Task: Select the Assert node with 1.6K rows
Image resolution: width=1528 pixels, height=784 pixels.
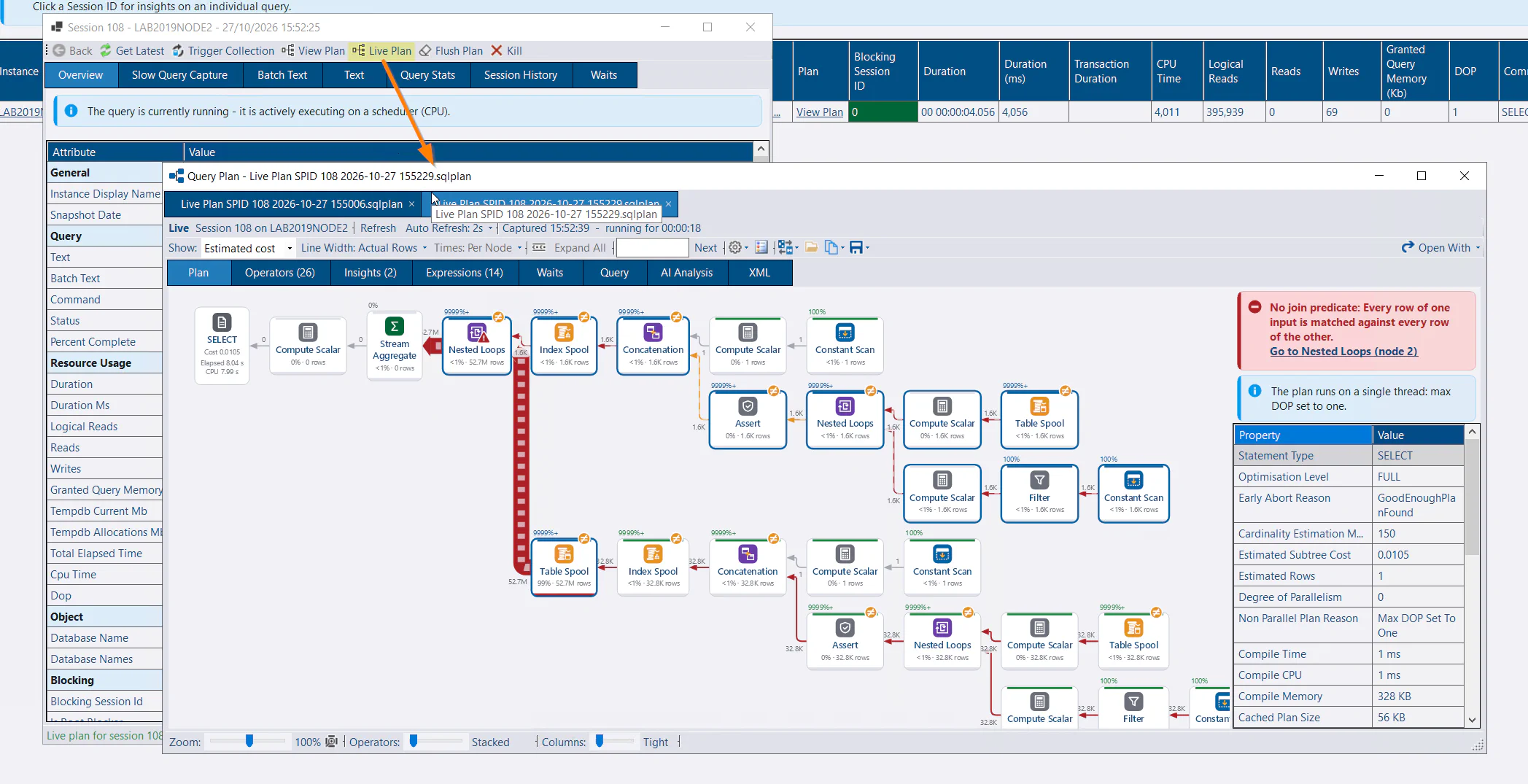Action: click(x=748, y=419)
